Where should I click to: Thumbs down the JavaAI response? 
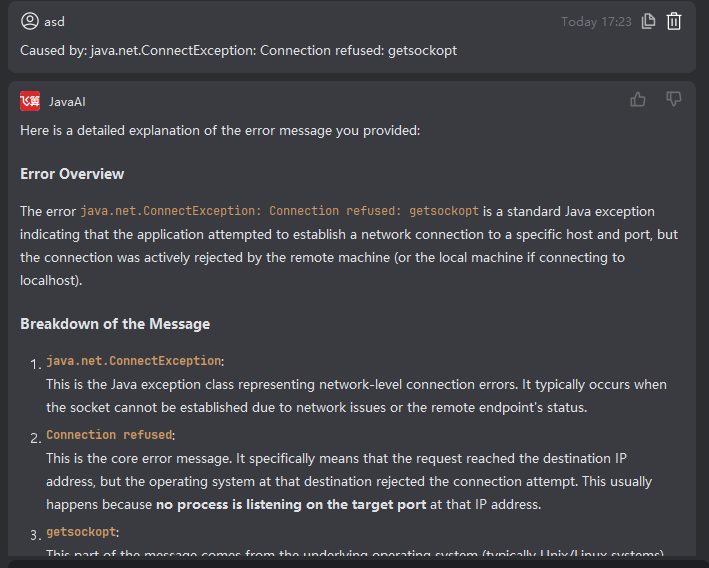674,99
